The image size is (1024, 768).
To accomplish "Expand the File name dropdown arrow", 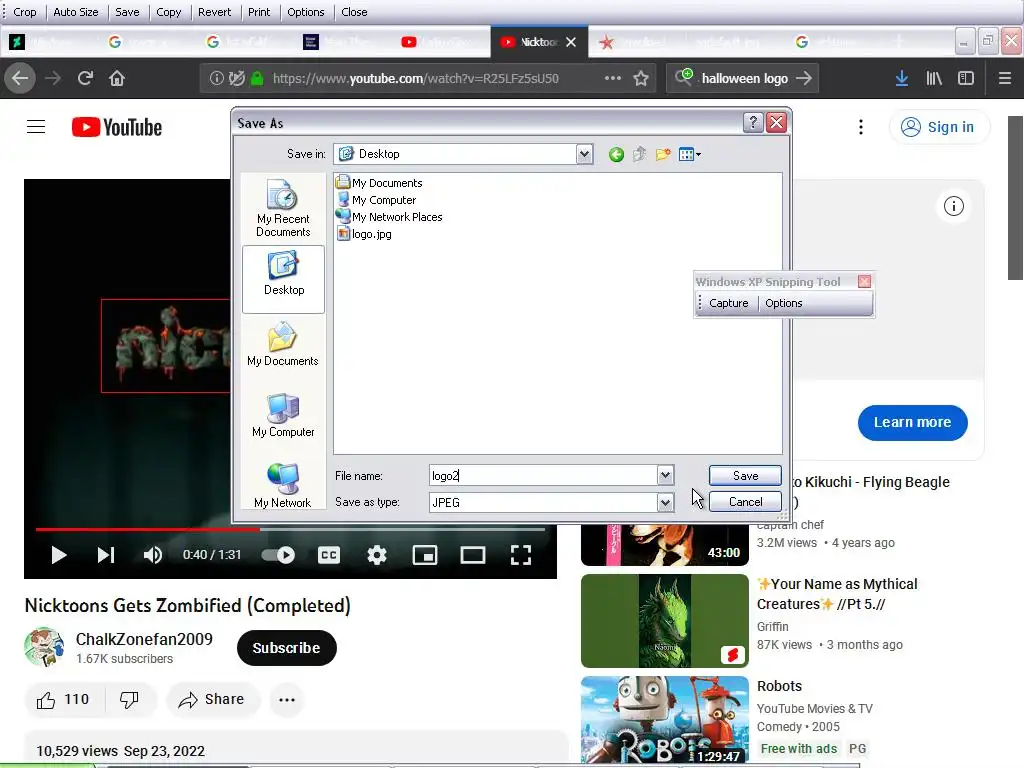I will tap(665, 475).
